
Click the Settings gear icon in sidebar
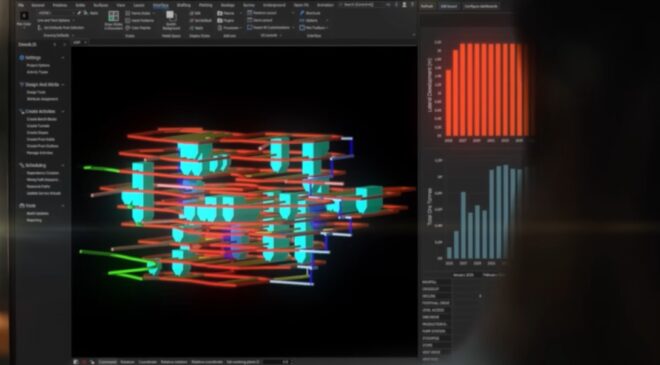point(21,58)
